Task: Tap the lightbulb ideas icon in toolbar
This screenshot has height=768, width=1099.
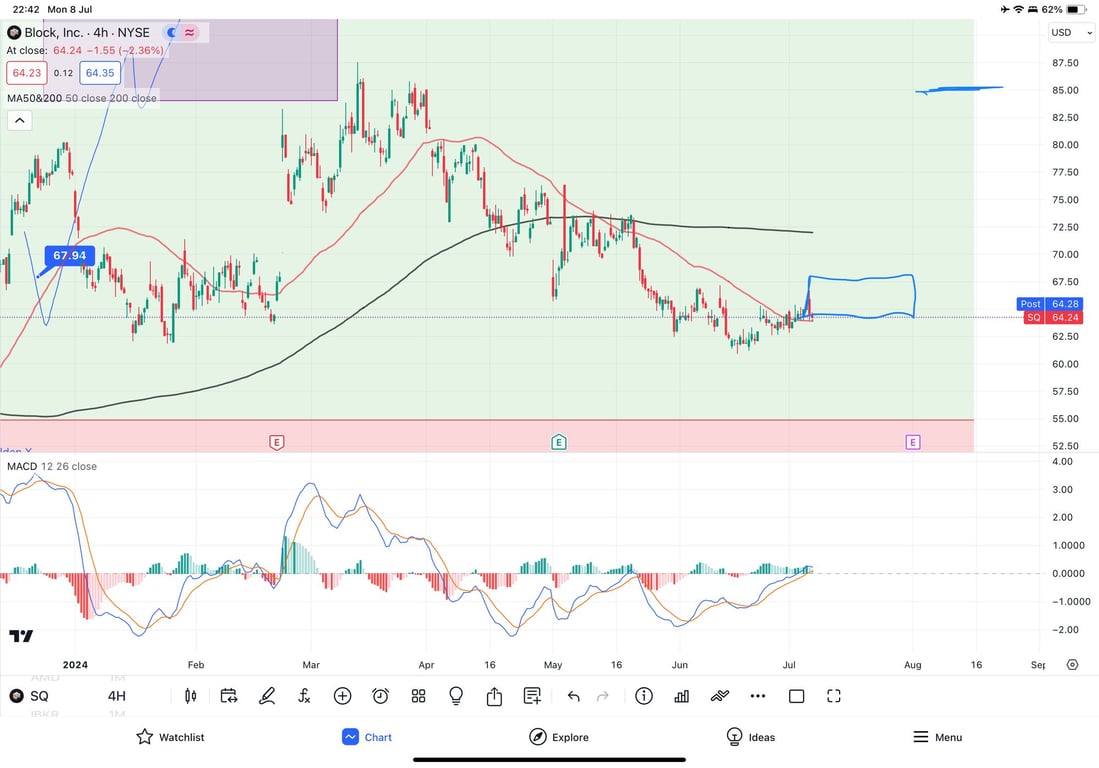Action: tap(456, 696)
